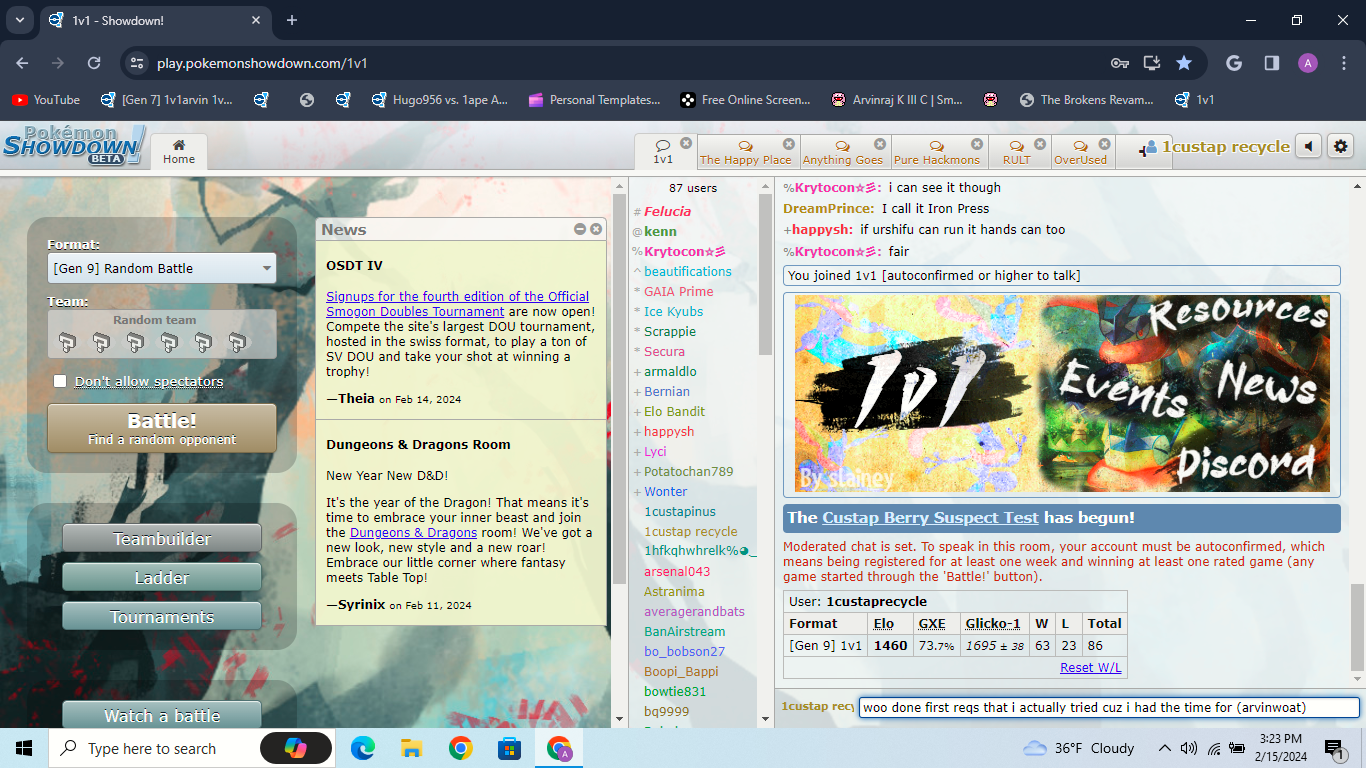The image size is (1366, 768).
Task: Open the Format dropdown for Random Battle
Action: 162,268
